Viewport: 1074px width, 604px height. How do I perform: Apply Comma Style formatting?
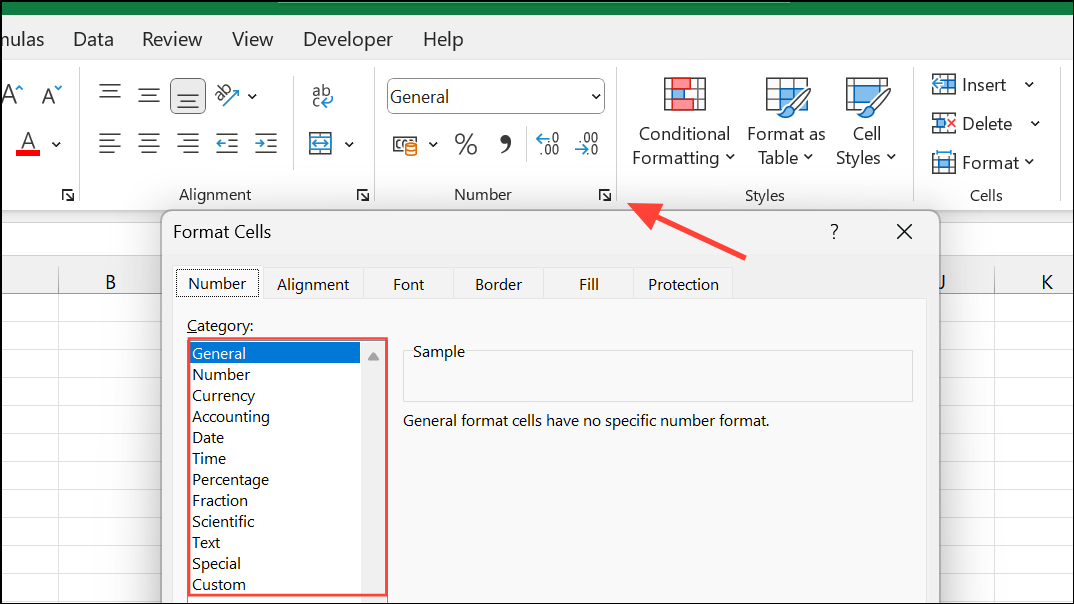pyautogui.click(x=506, y=144)
